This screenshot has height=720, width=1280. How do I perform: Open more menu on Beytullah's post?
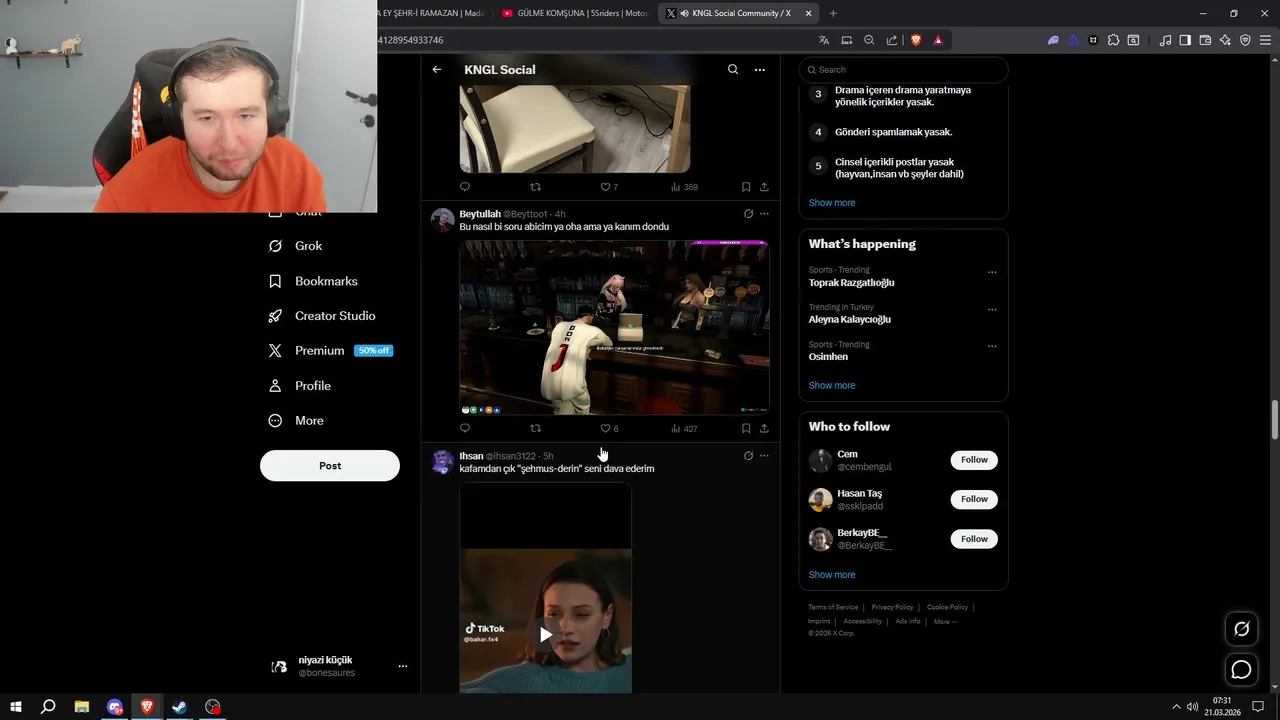pos(764,214)
